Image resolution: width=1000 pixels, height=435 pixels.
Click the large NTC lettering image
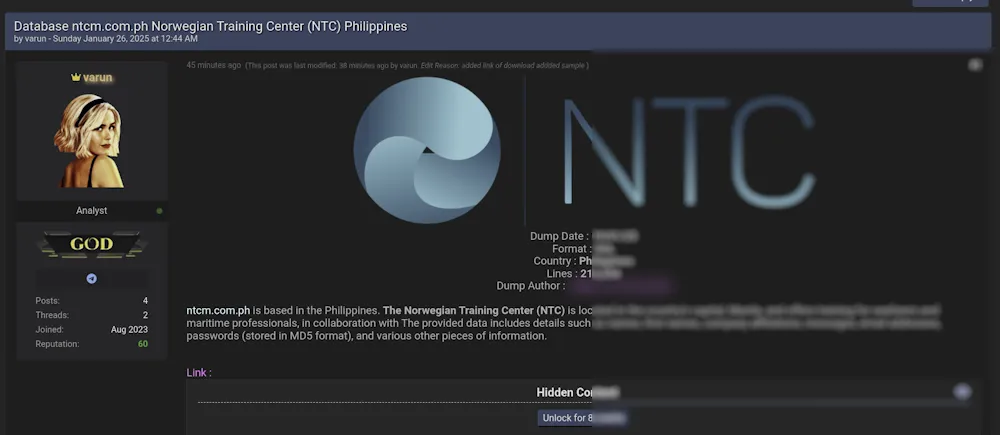(x=689, y=152)
